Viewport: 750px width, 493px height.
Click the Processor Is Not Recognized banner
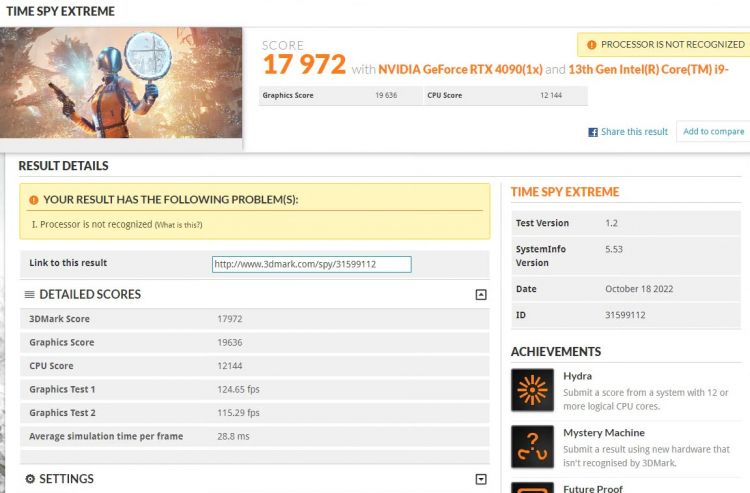[x=664, y=45]
